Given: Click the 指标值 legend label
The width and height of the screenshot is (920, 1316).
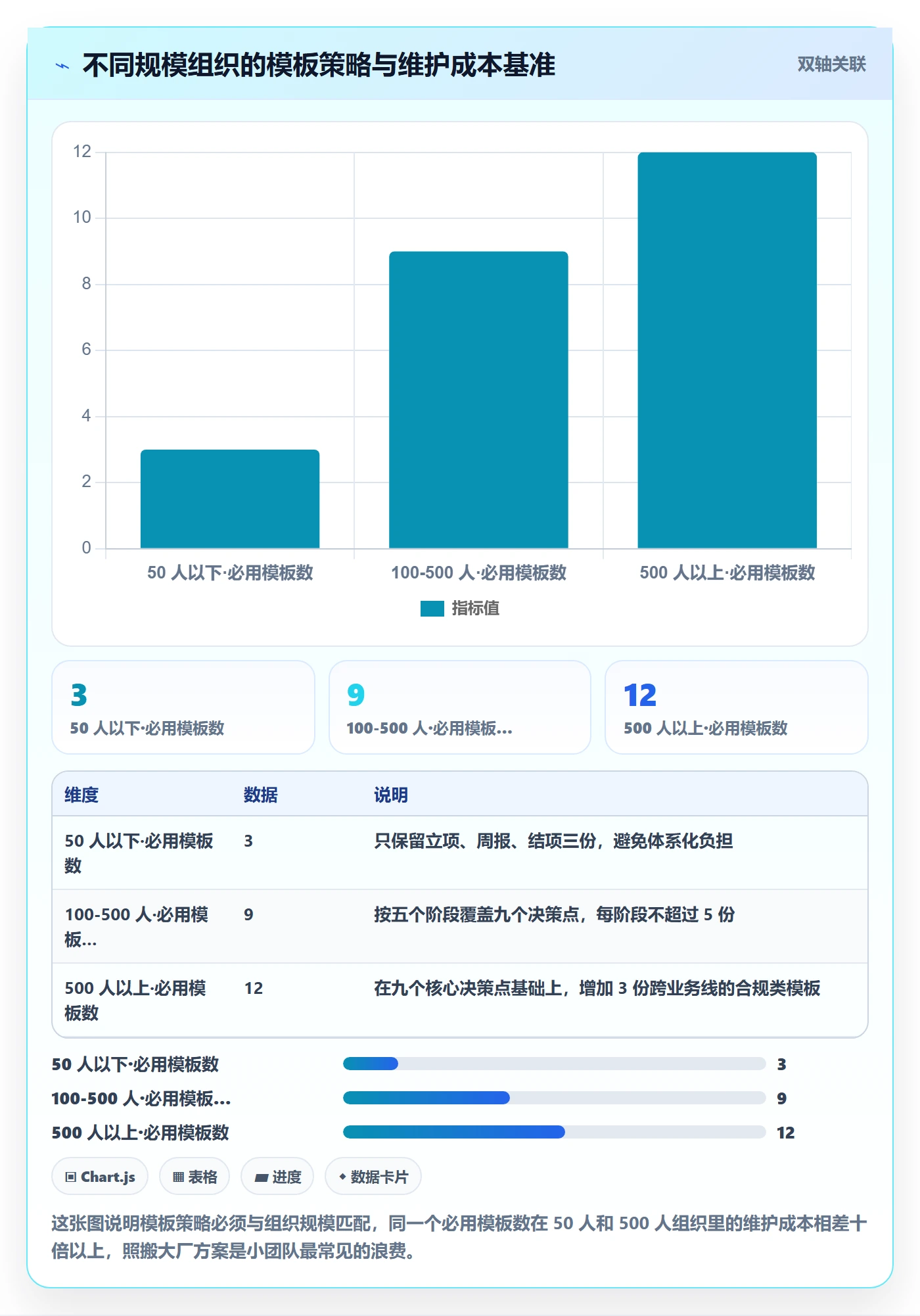Looking at the screenshot, I should click(476, 609).
